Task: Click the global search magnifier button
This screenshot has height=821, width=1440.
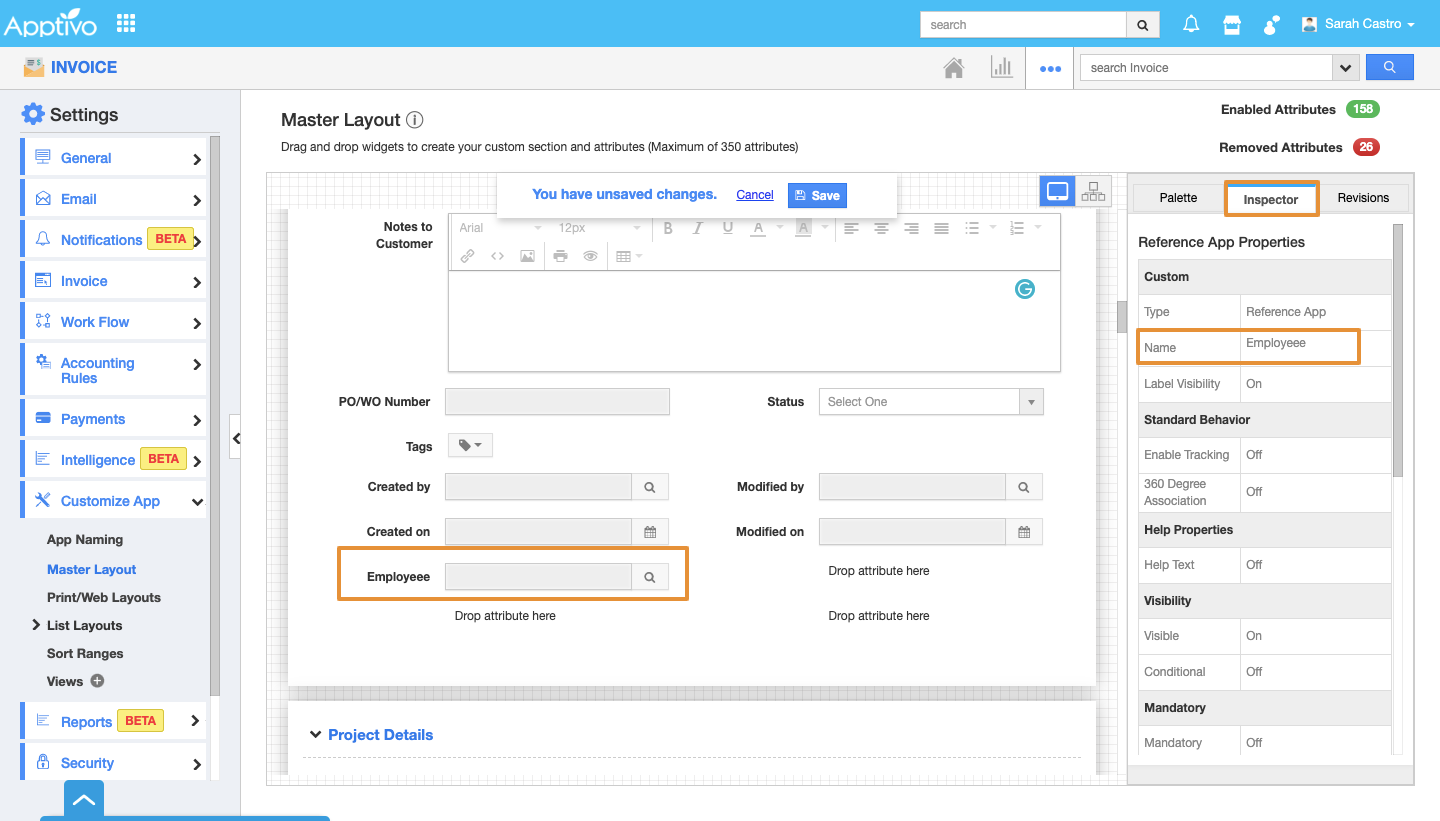Action: (x=1142, y=25)
